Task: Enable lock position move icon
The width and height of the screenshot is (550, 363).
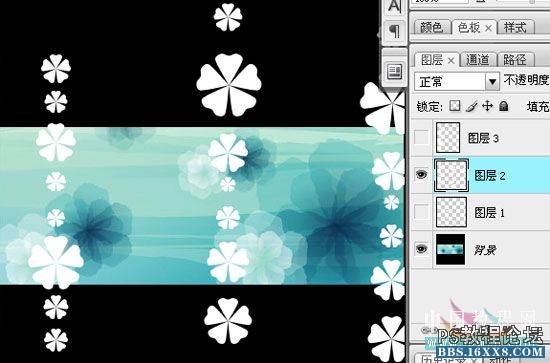Action: [488, 106]
